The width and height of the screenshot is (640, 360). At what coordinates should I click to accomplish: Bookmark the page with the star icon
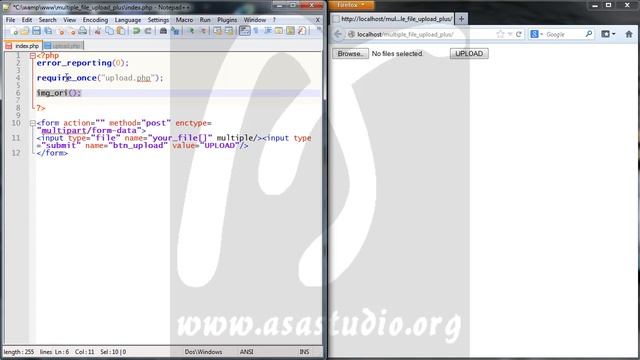pyautogui.click(x=500, y=34)
